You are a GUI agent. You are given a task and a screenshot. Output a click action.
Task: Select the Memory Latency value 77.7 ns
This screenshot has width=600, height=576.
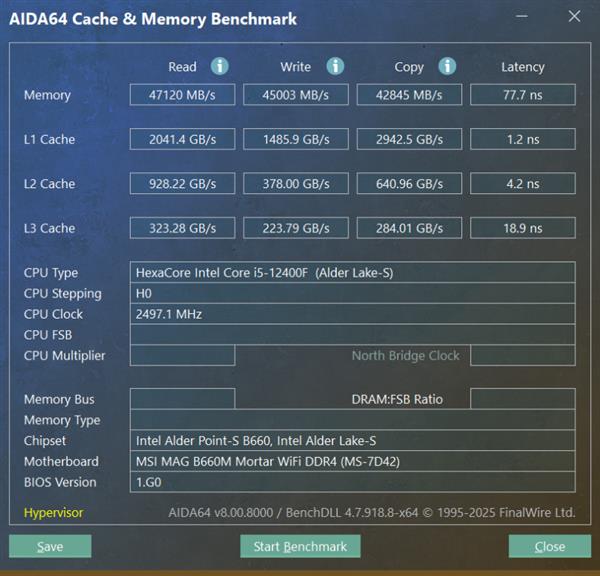pos(523,95)
